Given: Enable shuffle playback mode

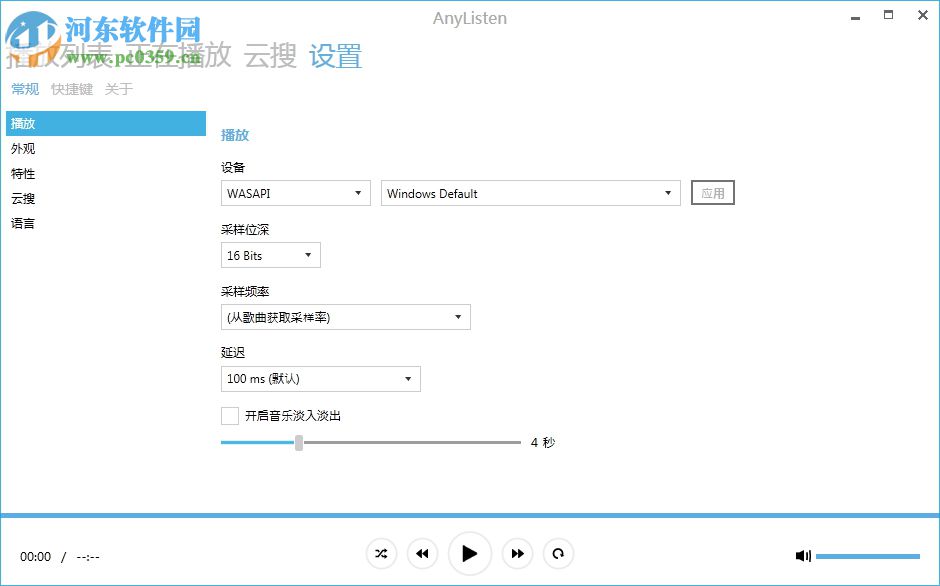Looking at the screenshot, I should tap(381, 553).
